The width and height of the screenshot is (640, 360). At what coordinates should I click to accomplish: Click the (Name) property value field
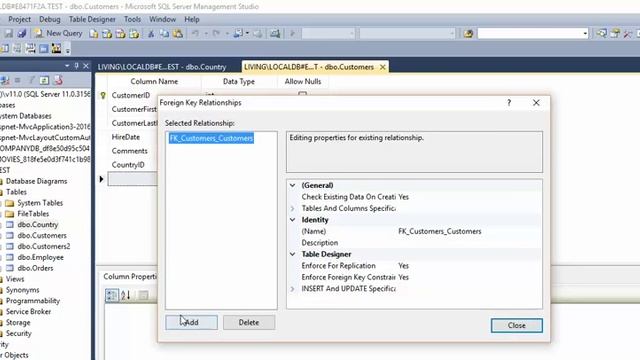click(469, 231)
